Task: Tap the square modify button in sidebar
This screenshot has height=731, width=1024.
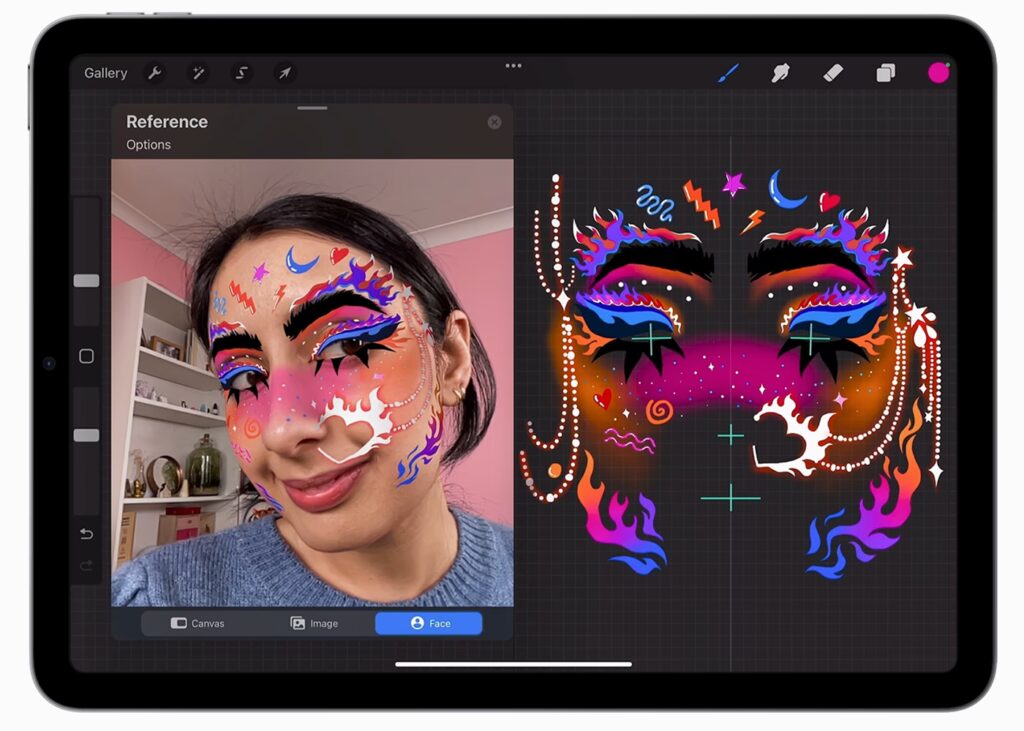Action: click(86, 357)
